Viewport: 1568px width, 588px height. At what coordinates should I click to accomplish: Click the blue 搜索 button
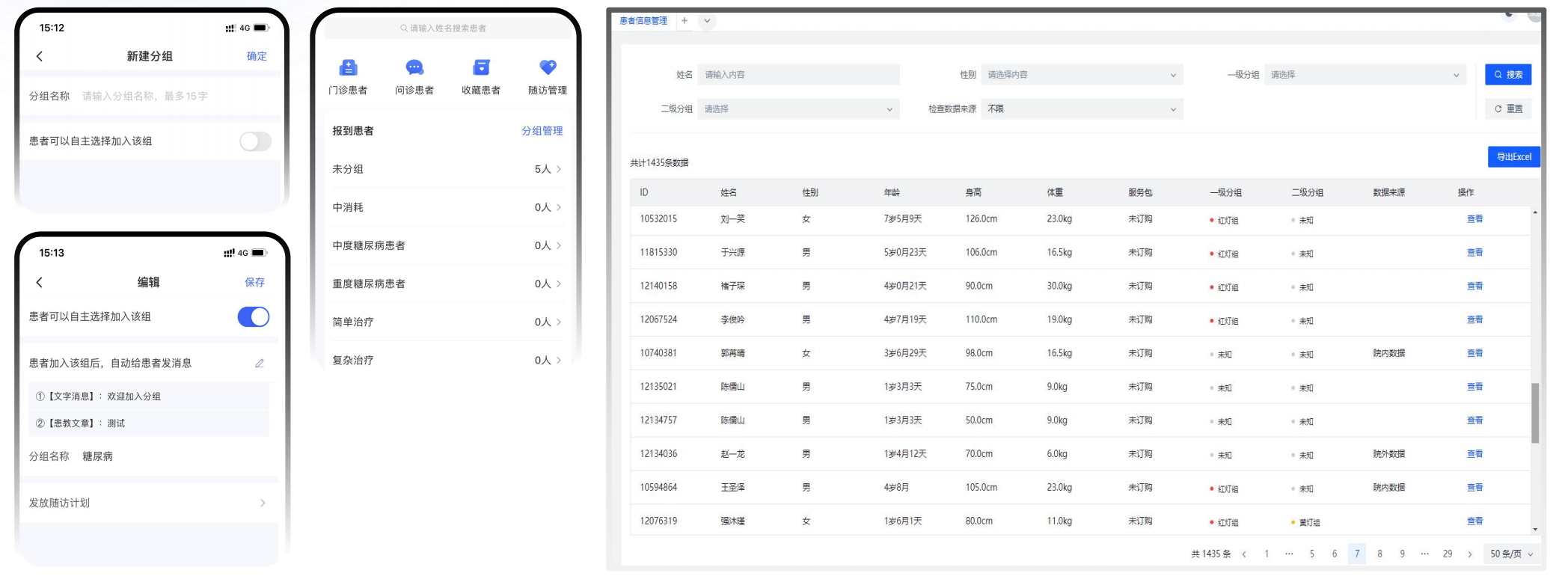[1508, 75]
